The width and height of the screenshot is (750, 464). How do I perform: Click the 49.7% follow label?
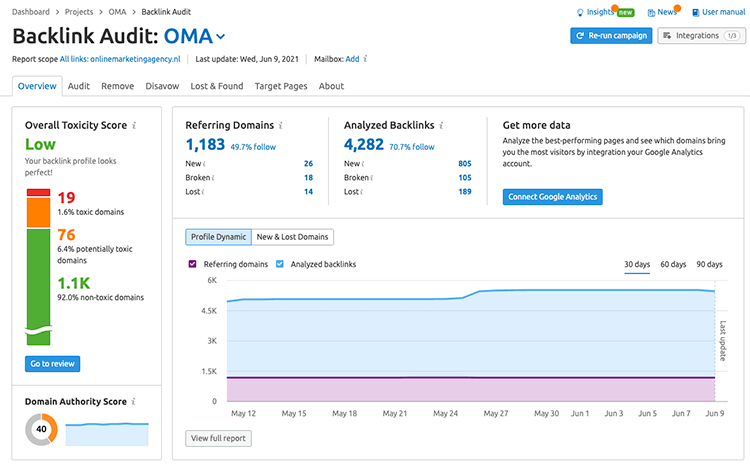coord(253,147)
